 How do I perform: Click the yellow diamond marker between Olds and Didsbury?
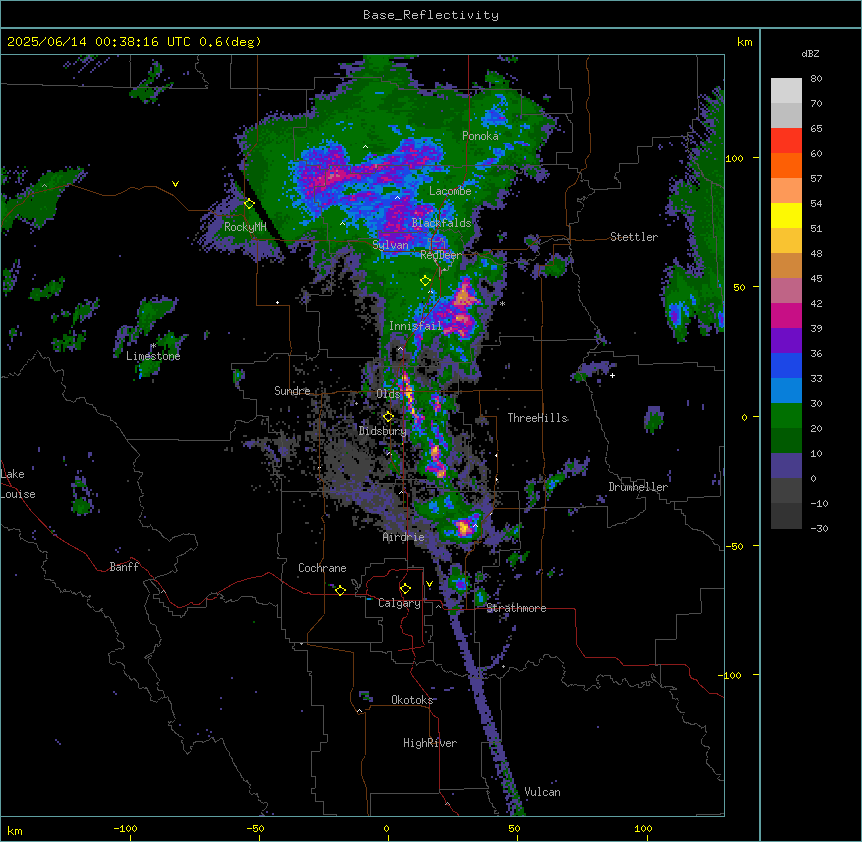click(388, 417)
